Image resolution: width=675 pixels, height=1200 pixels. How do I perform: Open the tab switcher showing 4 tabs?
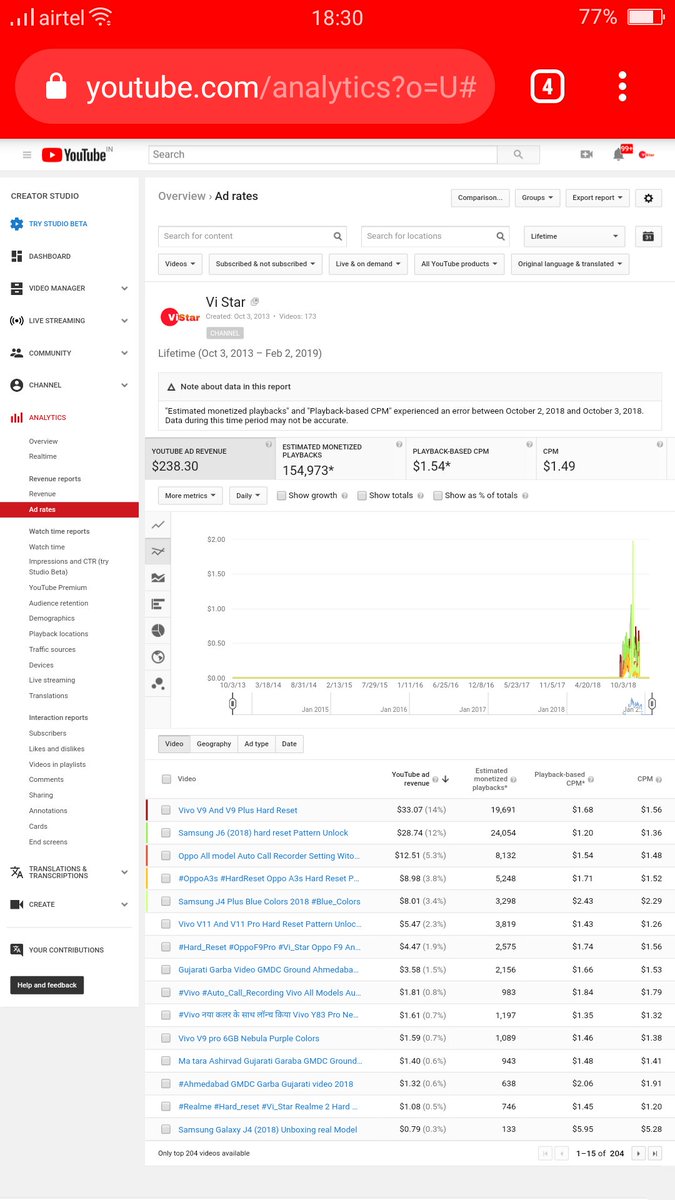pyautogui.click(x=547, y=86)
